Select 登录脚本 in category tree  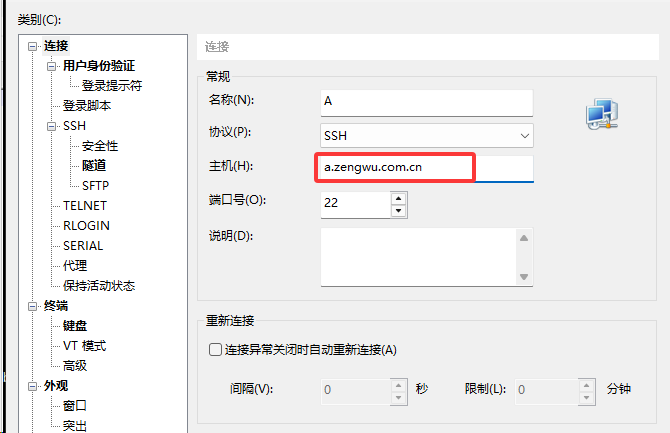(x=87, y=106)
